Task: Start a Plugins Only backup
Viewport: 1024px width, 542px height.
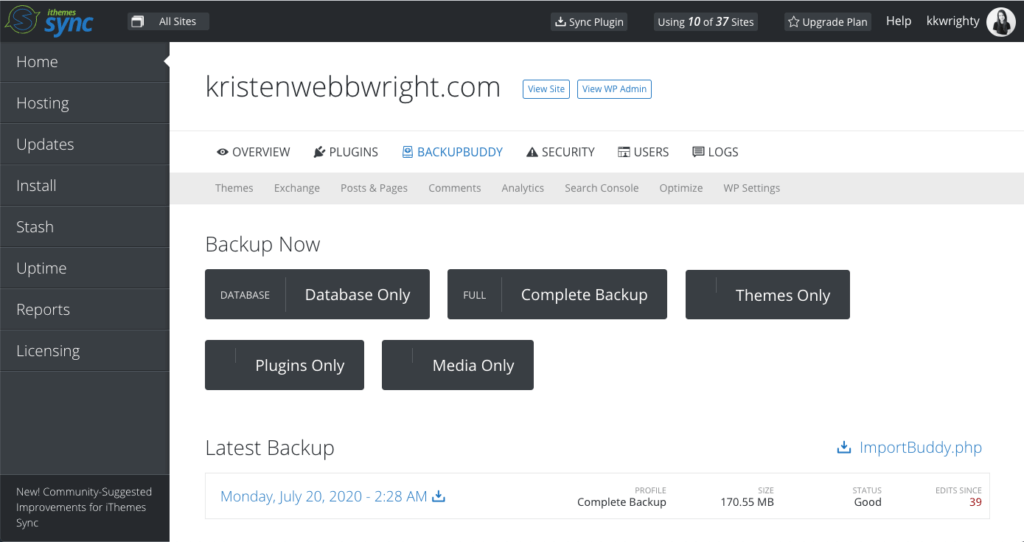Action: 284,365
